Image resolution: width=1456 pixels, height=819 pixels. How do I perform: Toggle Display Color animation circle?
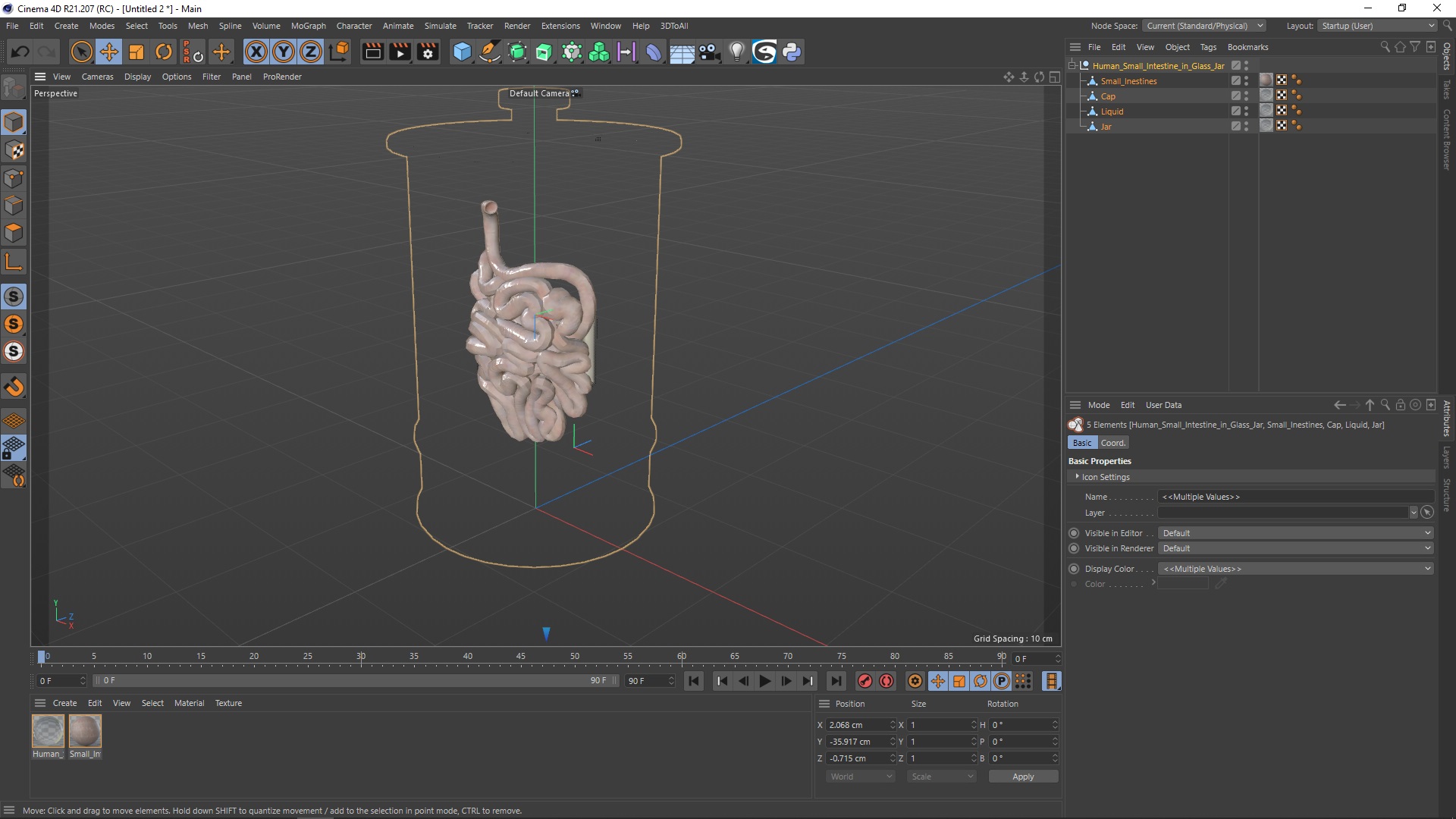pyautogui.click(x=1074, y=569)
